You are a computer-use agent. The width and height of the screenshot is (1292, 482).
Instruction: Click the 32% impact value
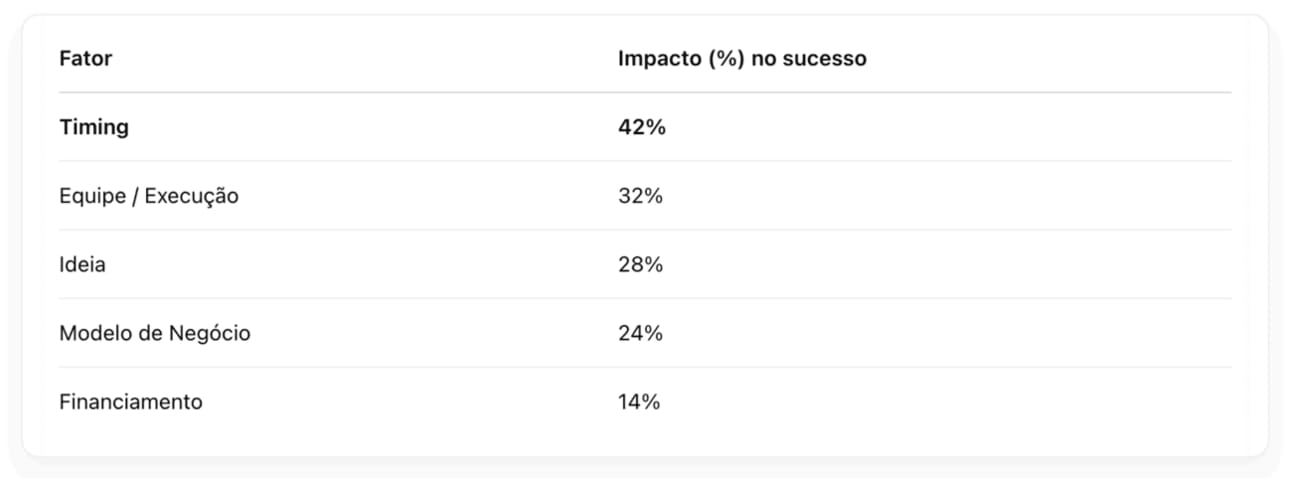pos(641,196)
